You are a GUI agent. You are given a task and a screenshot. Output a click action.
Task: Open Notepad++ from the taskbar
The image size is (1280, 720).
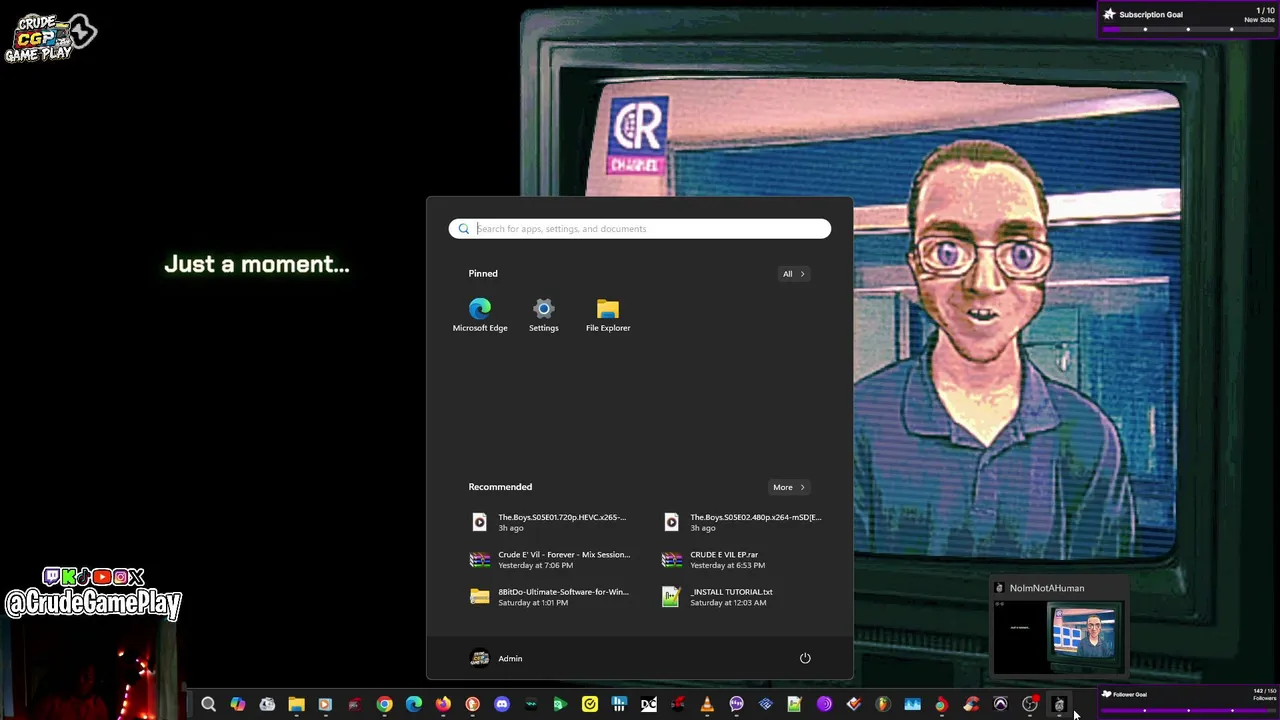tap(795, 705)
